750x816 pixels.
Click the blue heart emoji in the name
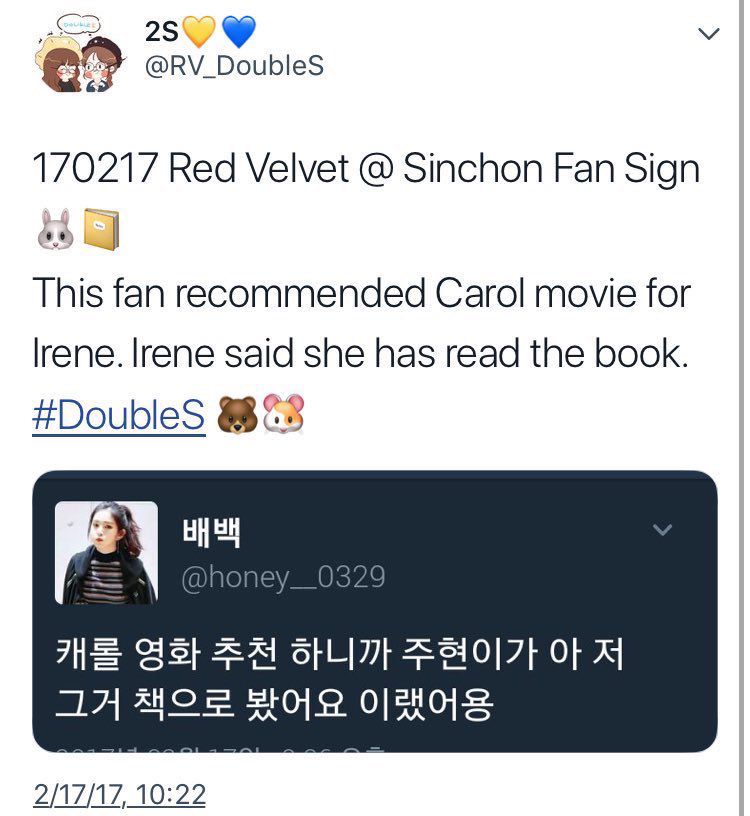[239, 32]
